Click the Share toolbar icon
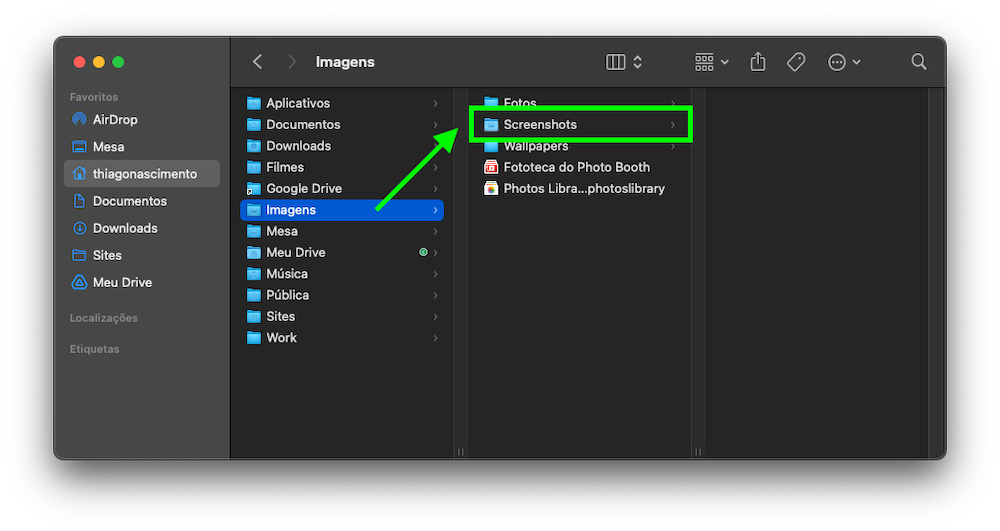The width and height of the screenshot is (1000, 531). (x=758, y=62)
